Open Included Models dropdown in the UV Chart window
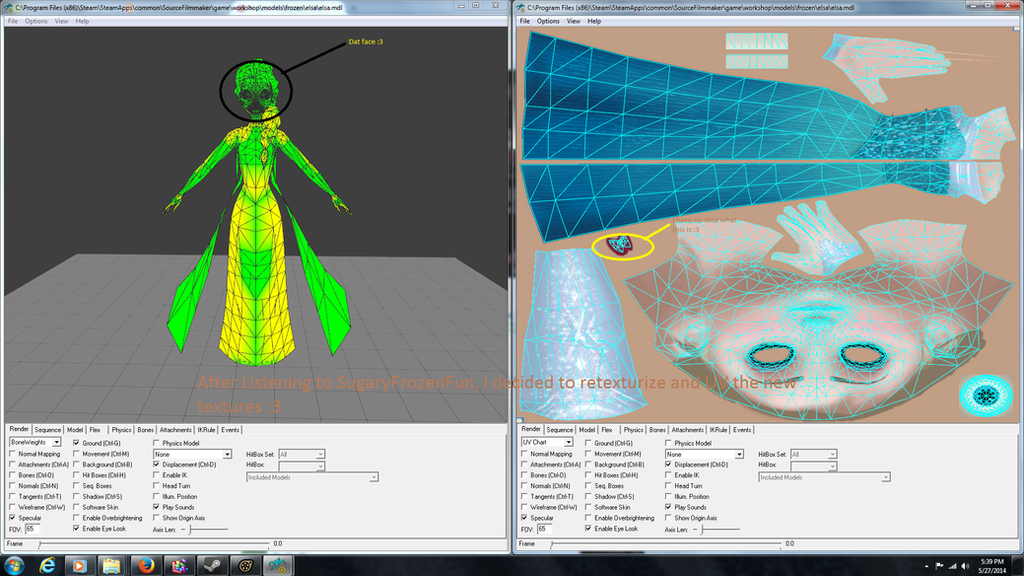 pos(824,477)
